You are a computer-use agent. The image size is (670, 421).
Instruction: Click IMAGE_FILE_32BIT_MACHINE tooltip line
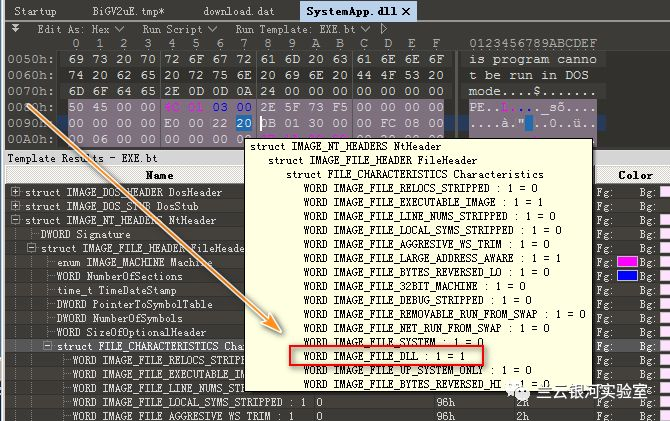(414, 286)
